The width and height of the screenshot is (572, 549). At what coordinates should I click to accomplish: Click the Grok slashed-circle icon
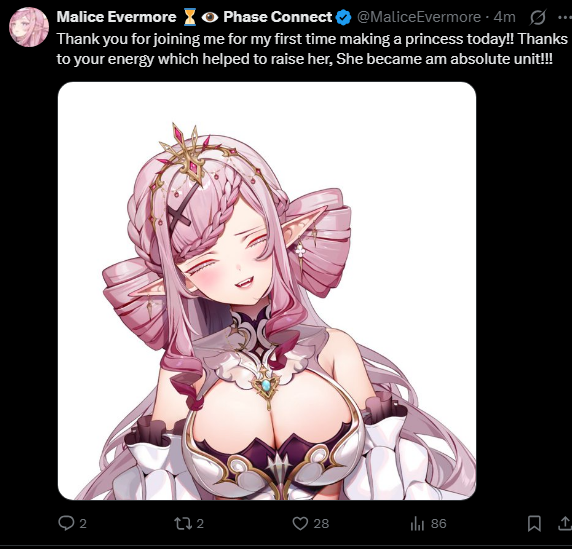pyautogui.click(x=538, y=17)
